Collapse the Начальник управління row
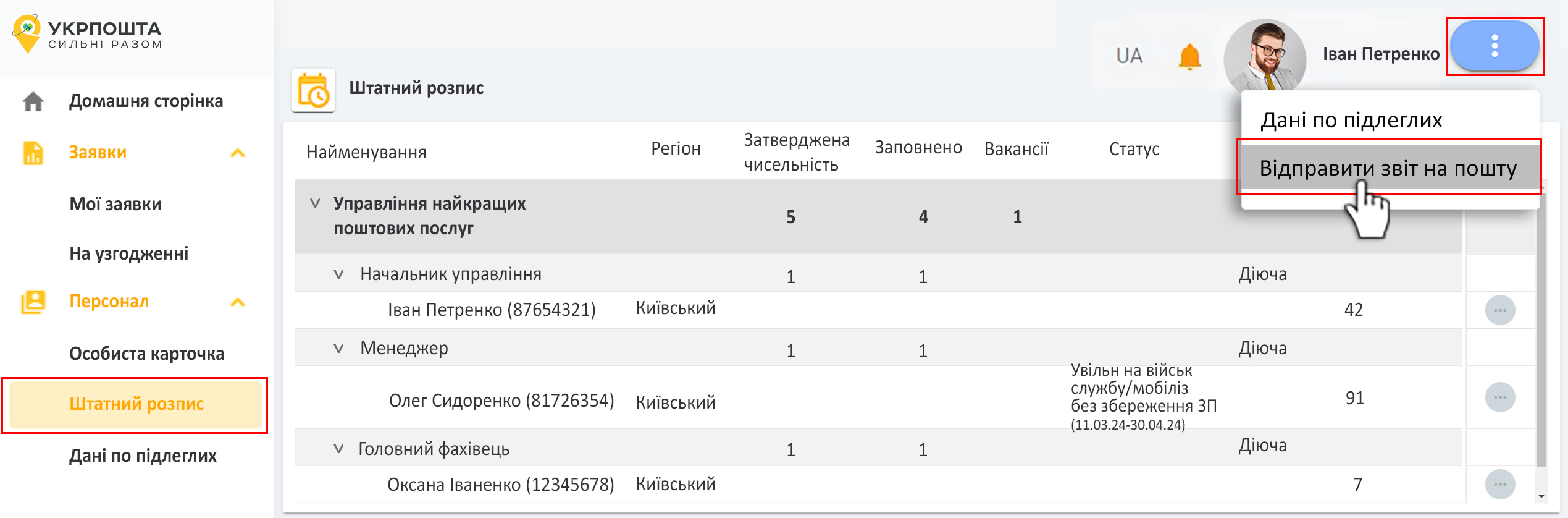 [x=338, y=274]
